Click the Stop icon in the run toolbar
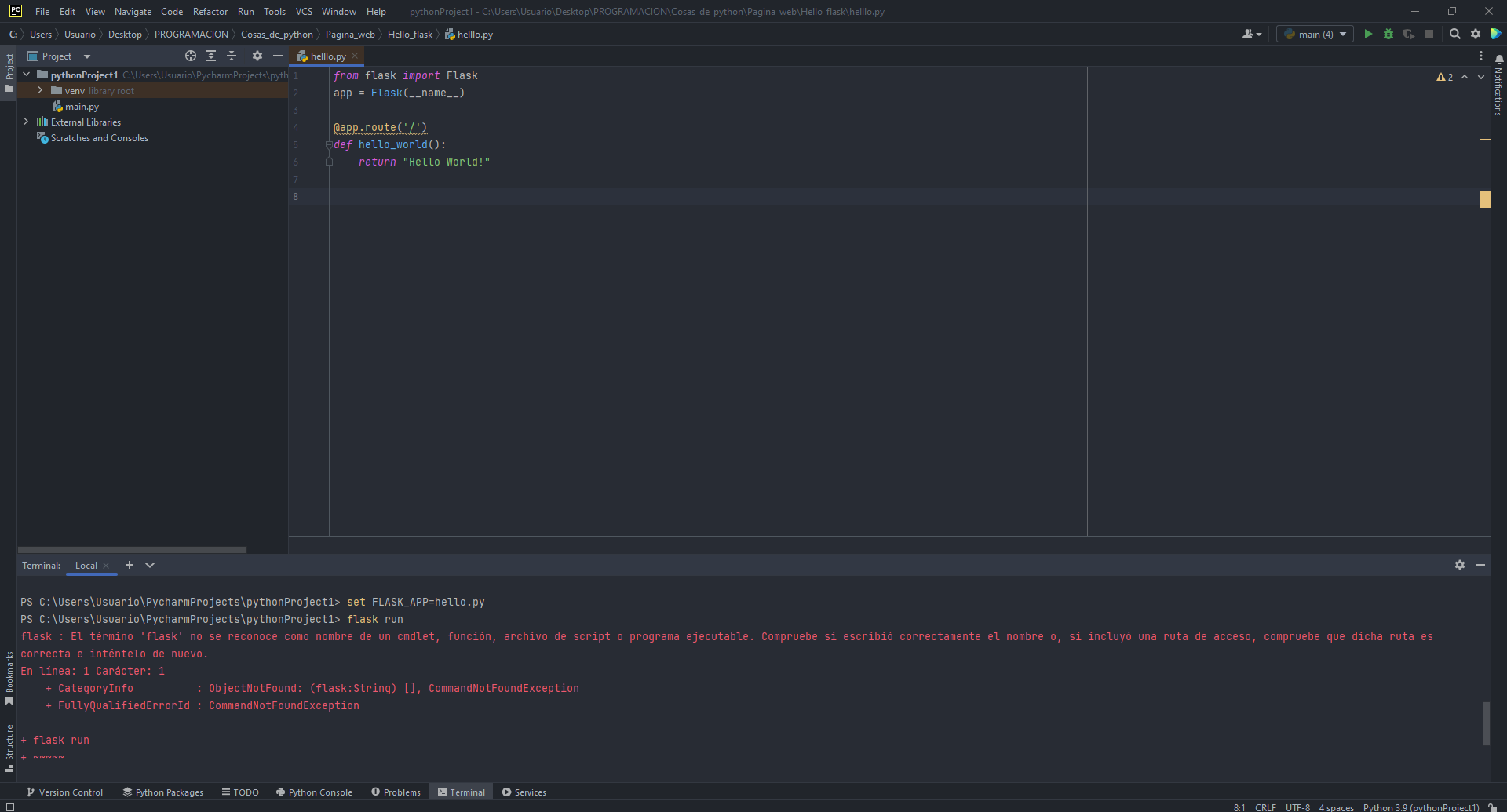 (x=1429, y=34)
